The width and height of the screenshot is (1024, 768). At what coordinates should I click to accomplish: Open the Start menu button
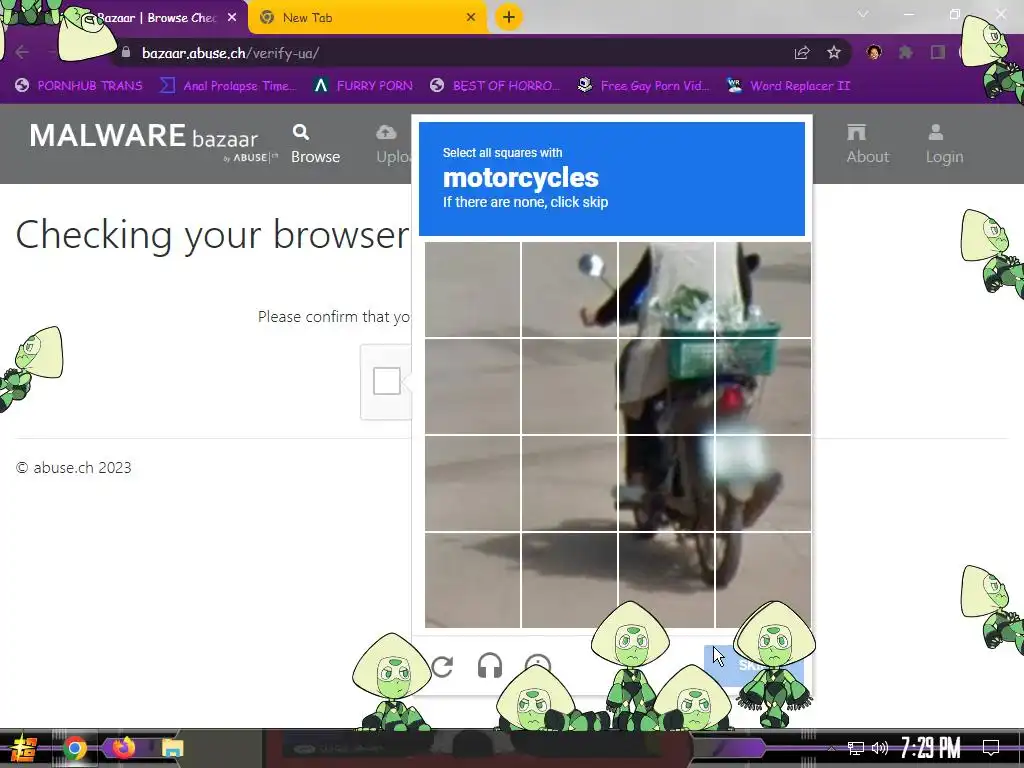[24, 748]
